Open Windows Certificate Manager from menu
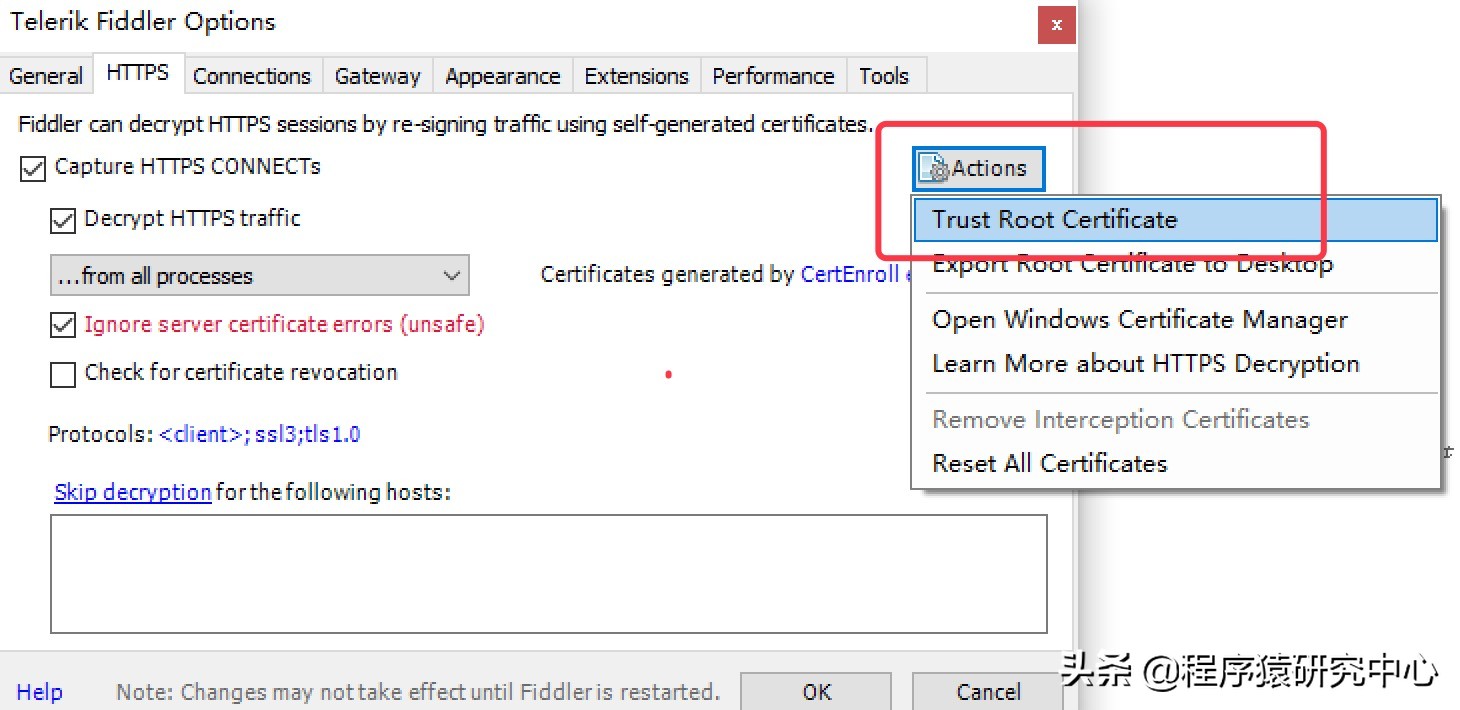Screen dimensions: 1460x710 (1175, 320)
